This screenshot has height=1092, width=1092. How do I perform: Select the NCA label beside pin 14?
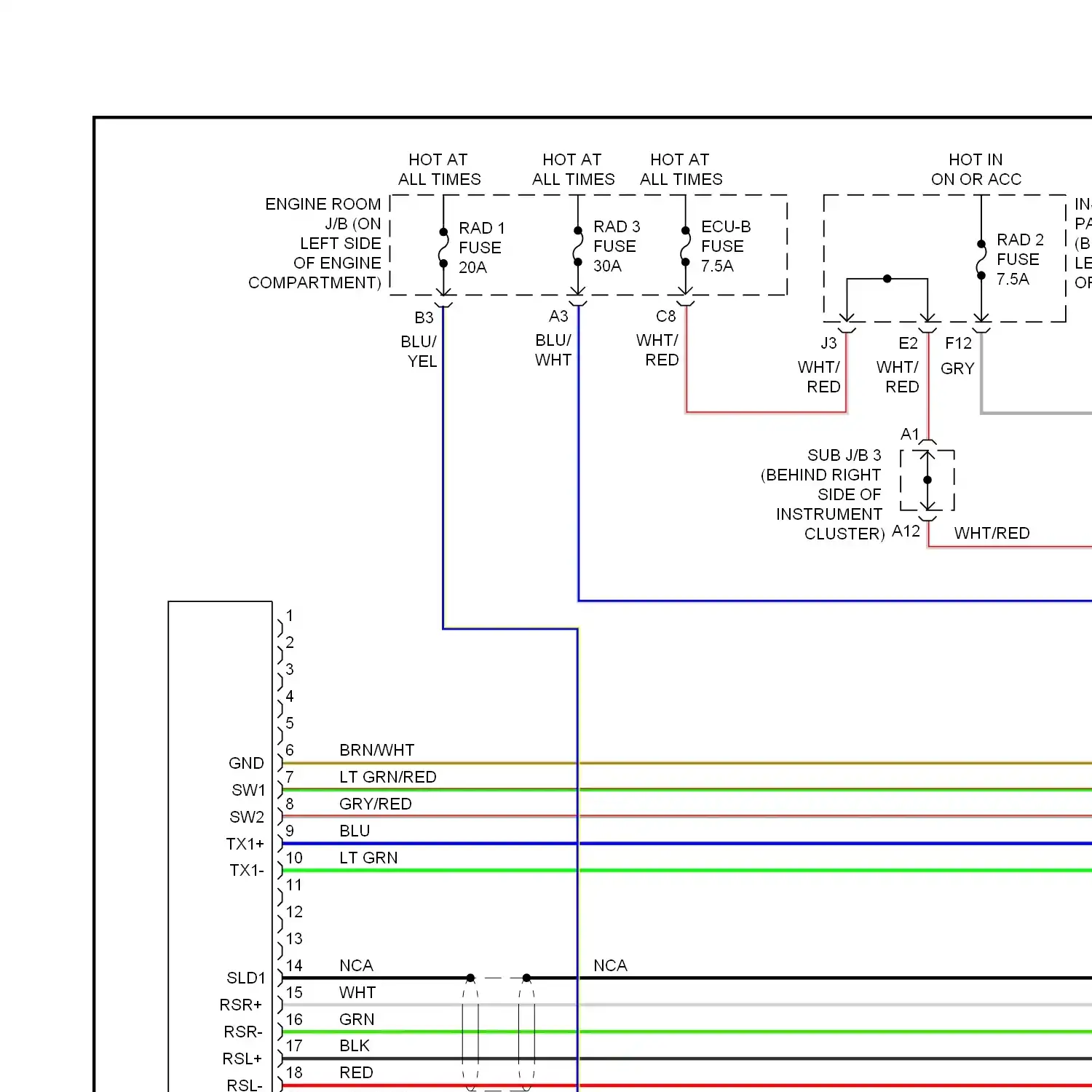356,965
